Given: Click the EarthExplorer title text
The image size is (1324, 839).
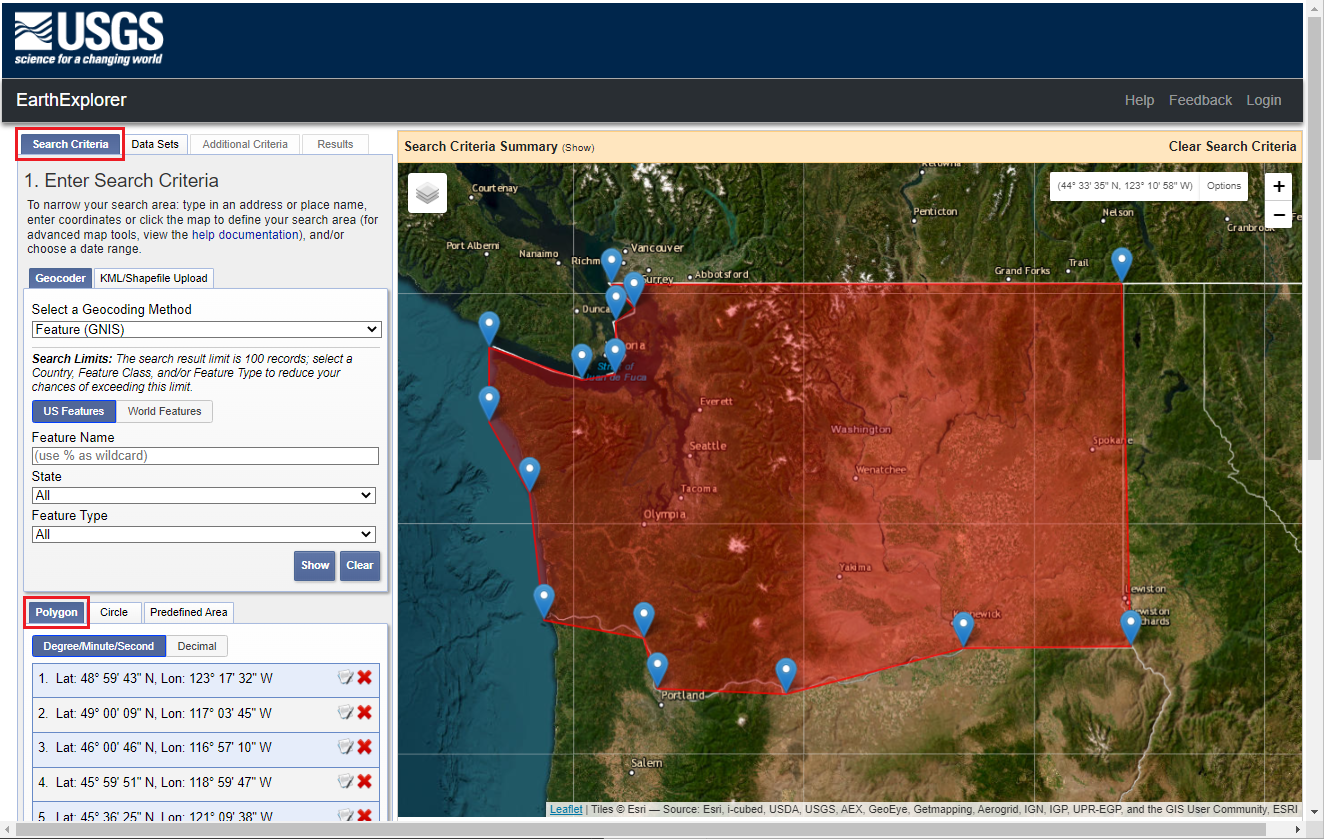Looking at the screenshot, I should [x=71, y=100].
